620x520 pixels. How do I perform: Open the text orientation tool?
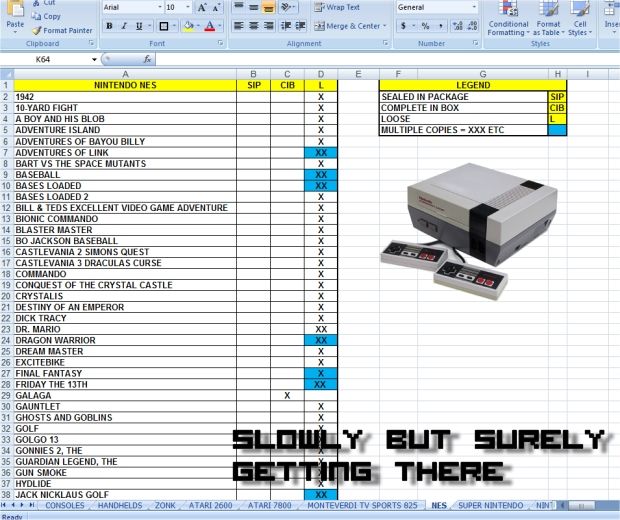287,7
